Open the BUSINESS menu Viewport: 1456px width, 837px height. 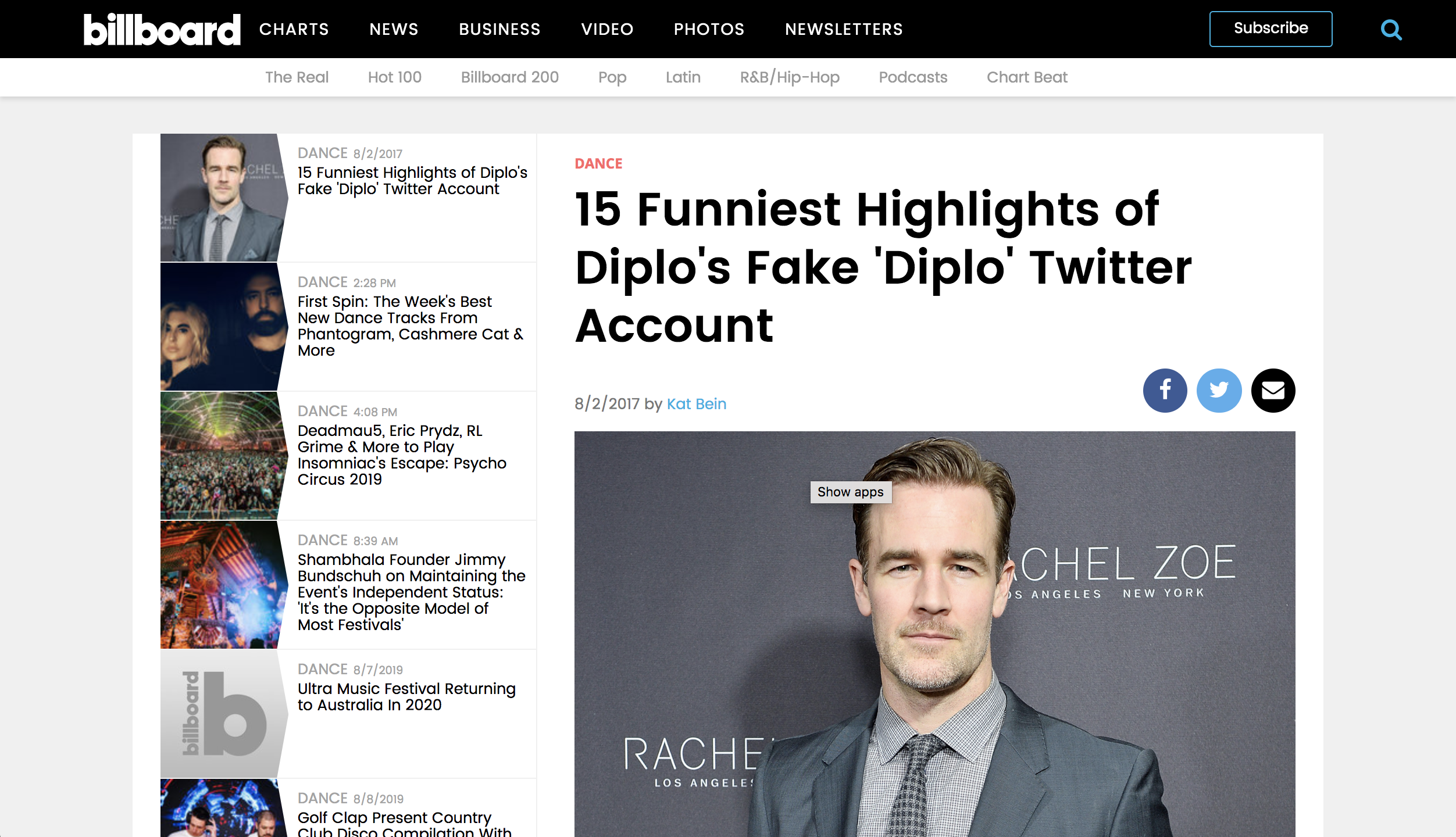(x=499, y=29)
